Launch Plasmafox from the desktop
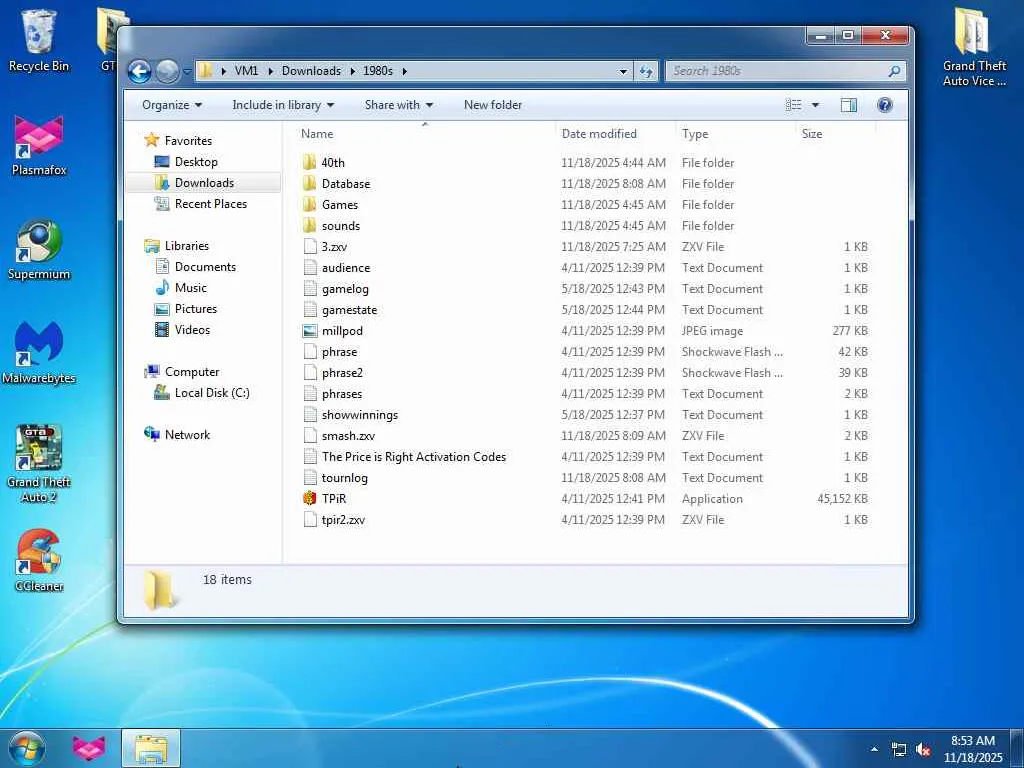 pos(39,145)
